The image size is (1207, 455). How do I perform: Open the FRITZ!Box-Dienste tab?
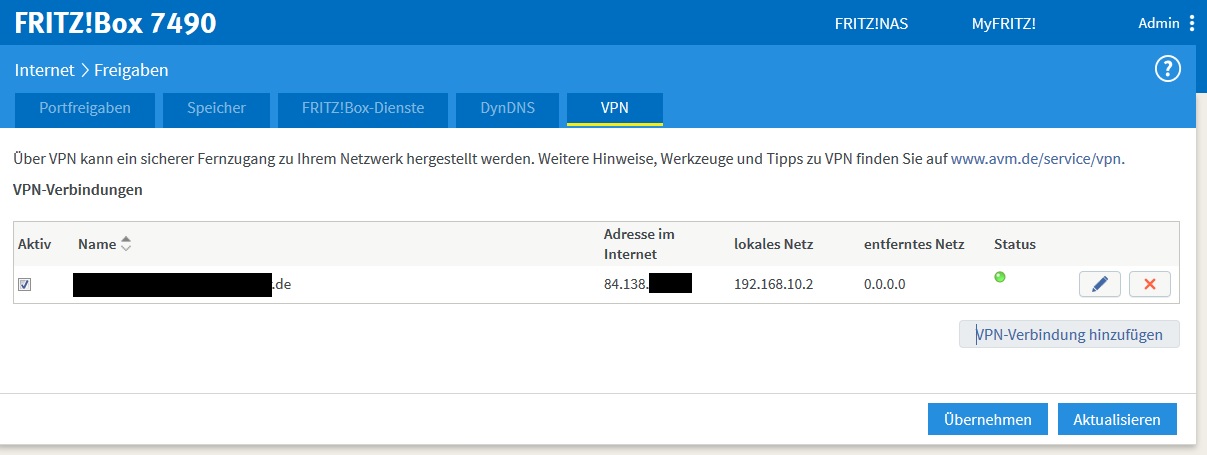(363, 108)
